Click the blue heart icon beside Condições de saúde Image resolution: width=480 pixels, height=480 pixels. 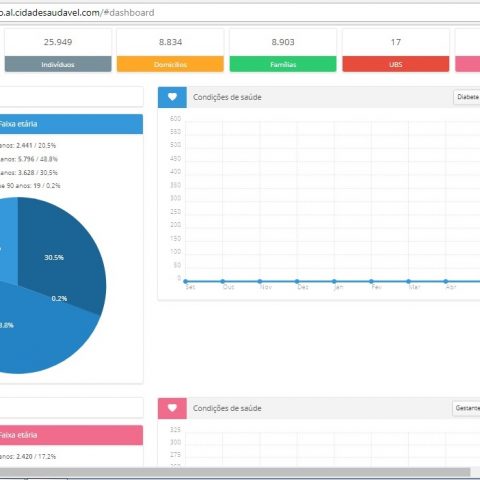172,97
